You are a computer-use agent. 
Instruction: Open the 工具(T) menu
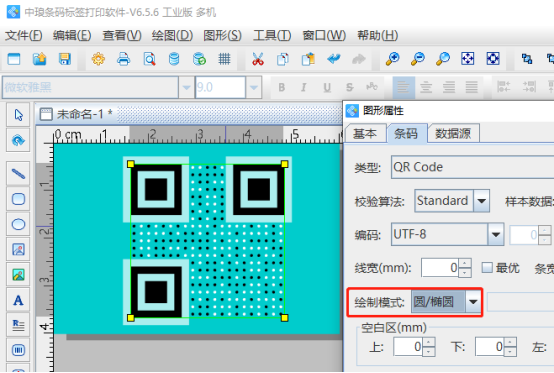pyautogui.click(x=272, y=36)
